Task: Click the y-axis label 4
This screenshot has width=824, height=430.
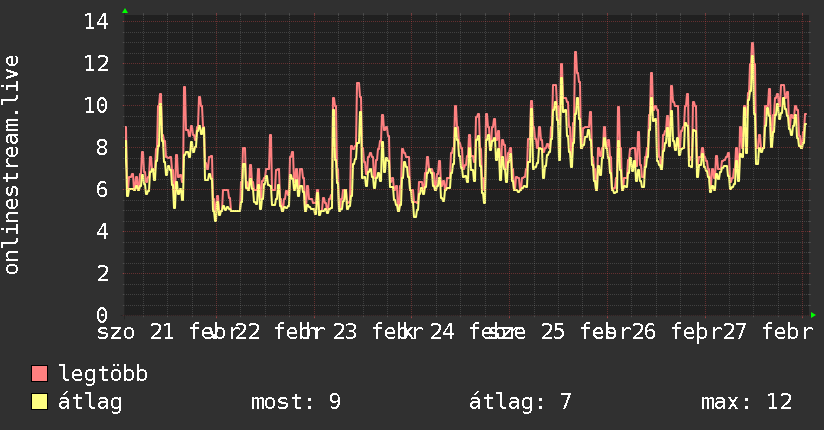Action: click(102, 231)
